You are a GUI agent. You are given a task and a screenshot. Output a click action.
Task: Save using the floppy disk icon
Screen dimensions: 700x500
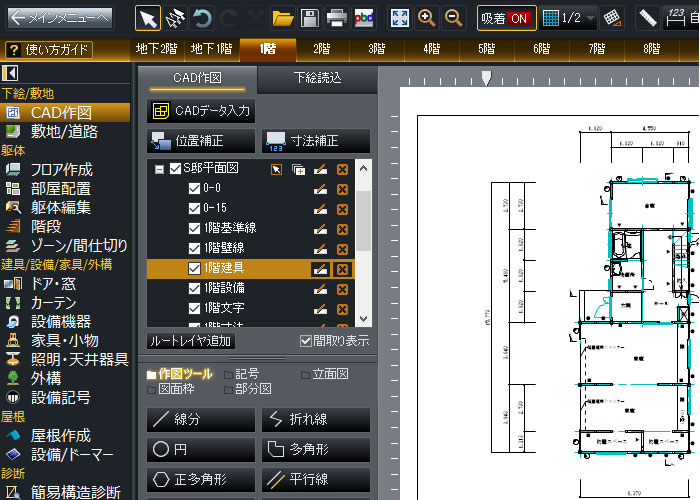[310, 18]
